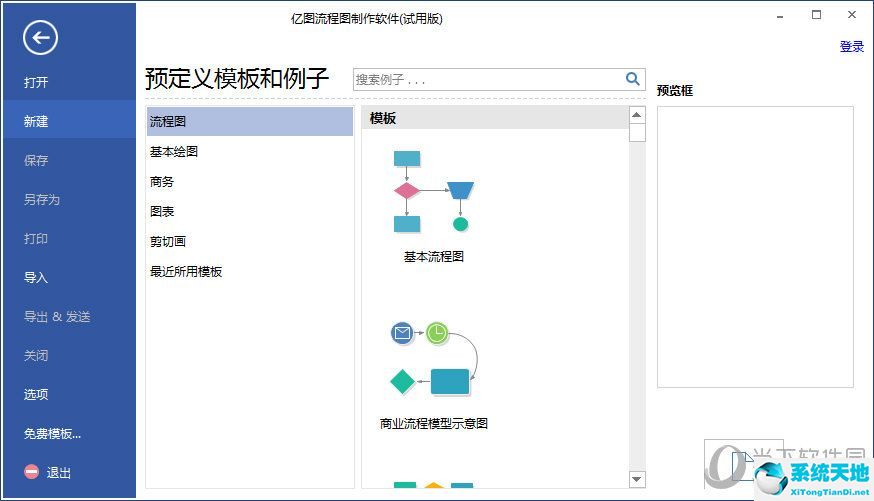The width and height of the screenshot is (874, 501).
Task: Open the 打开 menu item
Action: 36,82
